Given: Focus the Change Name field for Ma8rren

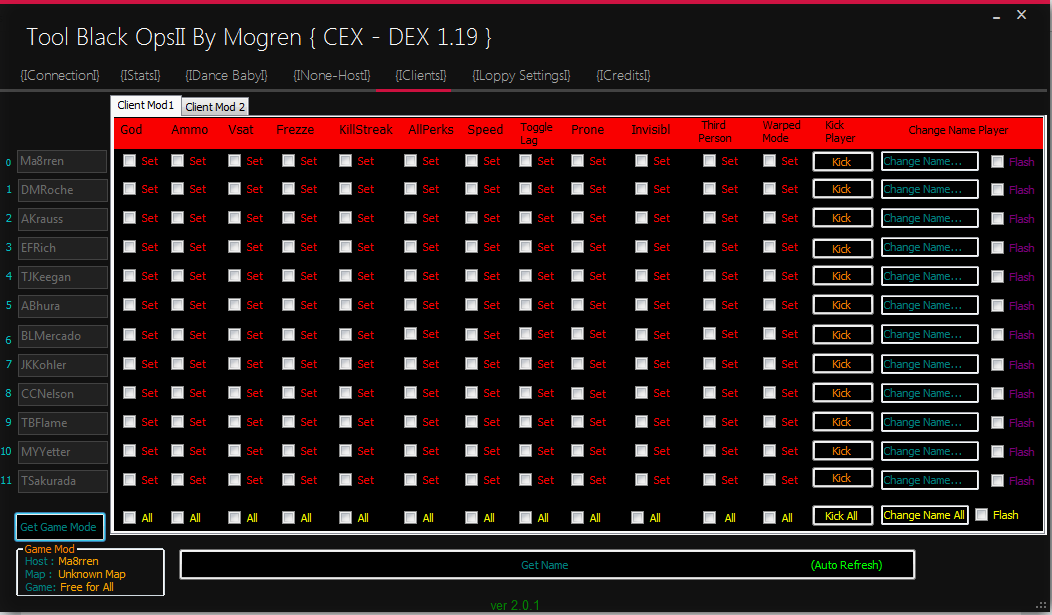Looking at the screenshot, I should pyautogui.click(x=929, y=161).
